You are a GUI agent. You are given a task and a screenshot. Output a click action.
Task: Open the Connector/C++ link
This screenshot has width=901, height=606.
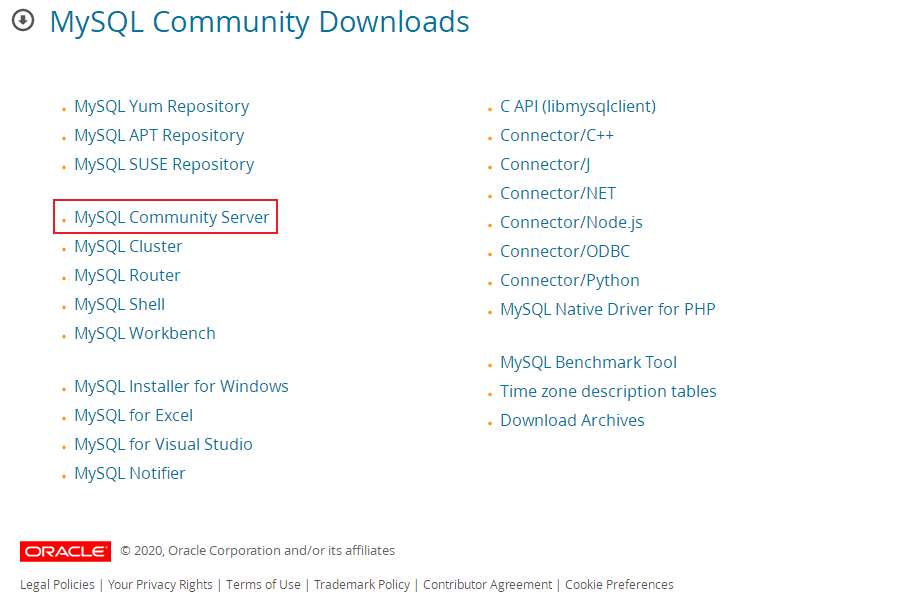pos(557,136)
